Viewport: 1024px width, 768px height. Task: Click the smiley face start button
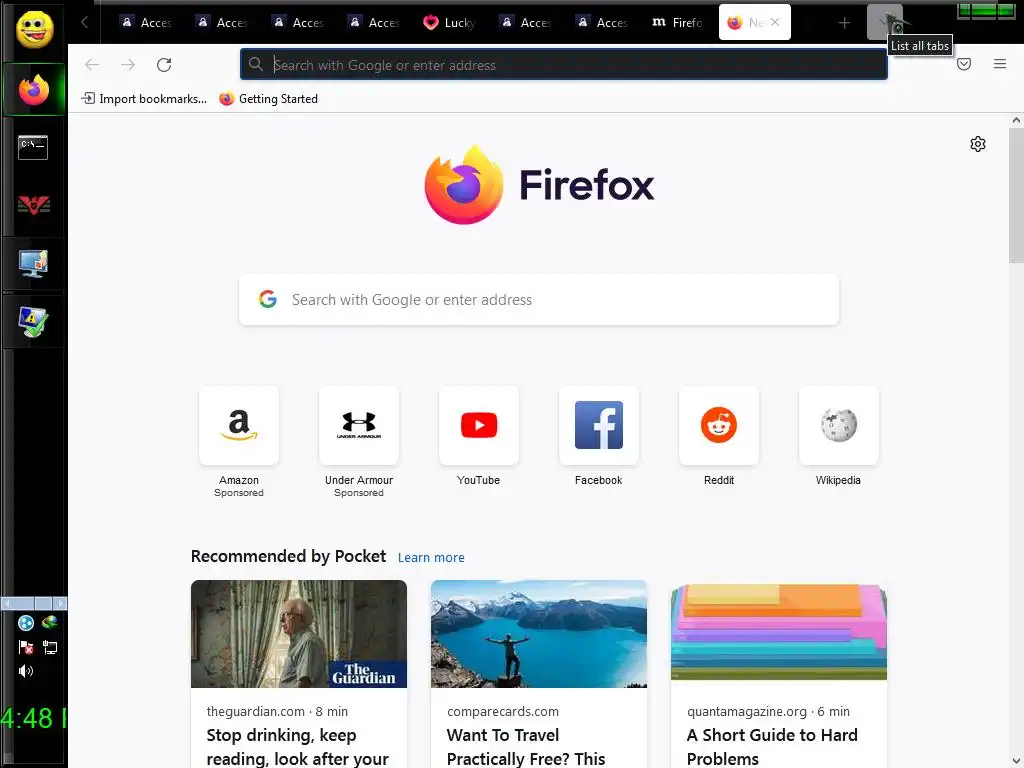point(34,29)
